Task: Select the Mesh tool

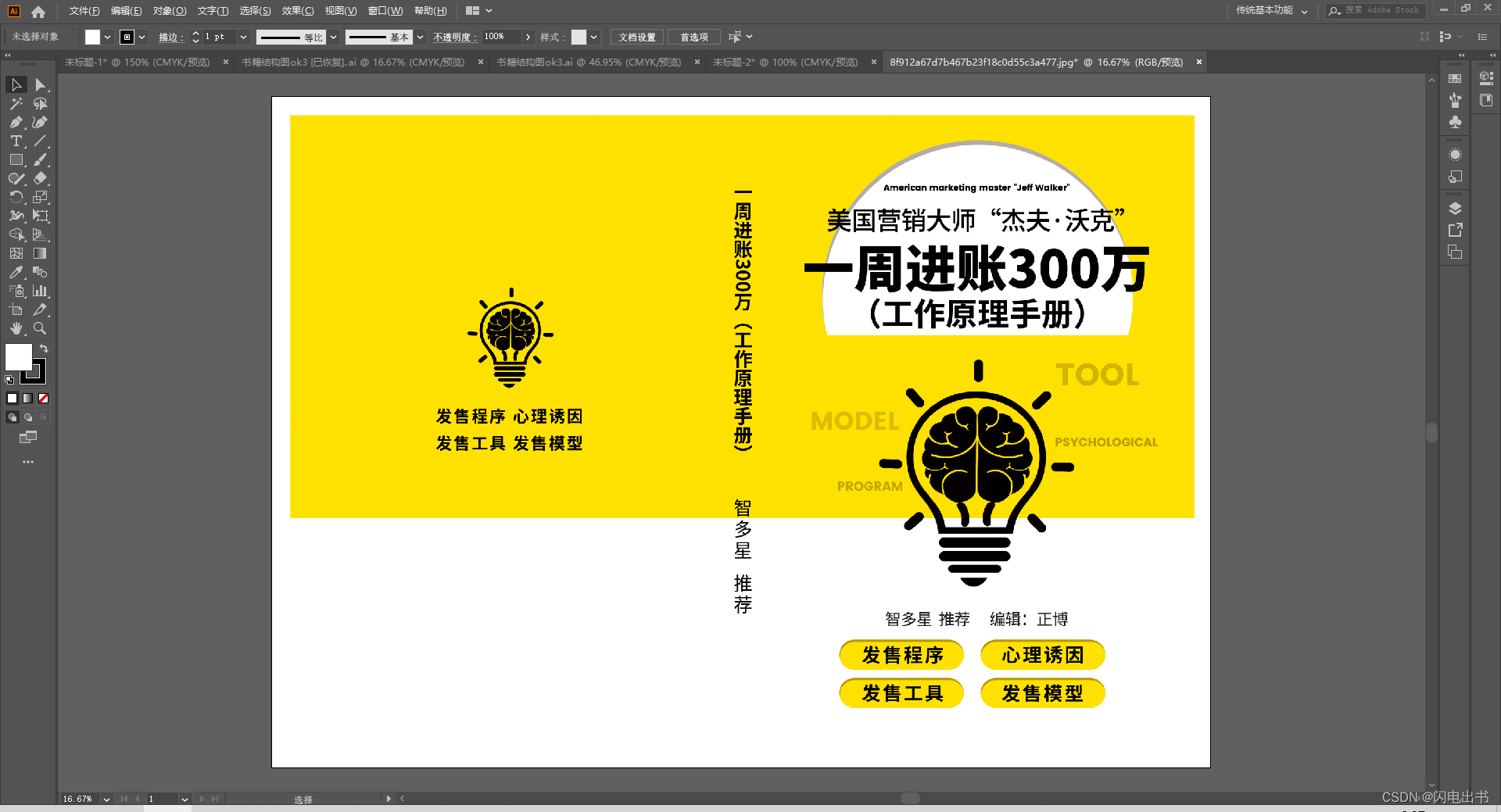Action: (16, 253)
